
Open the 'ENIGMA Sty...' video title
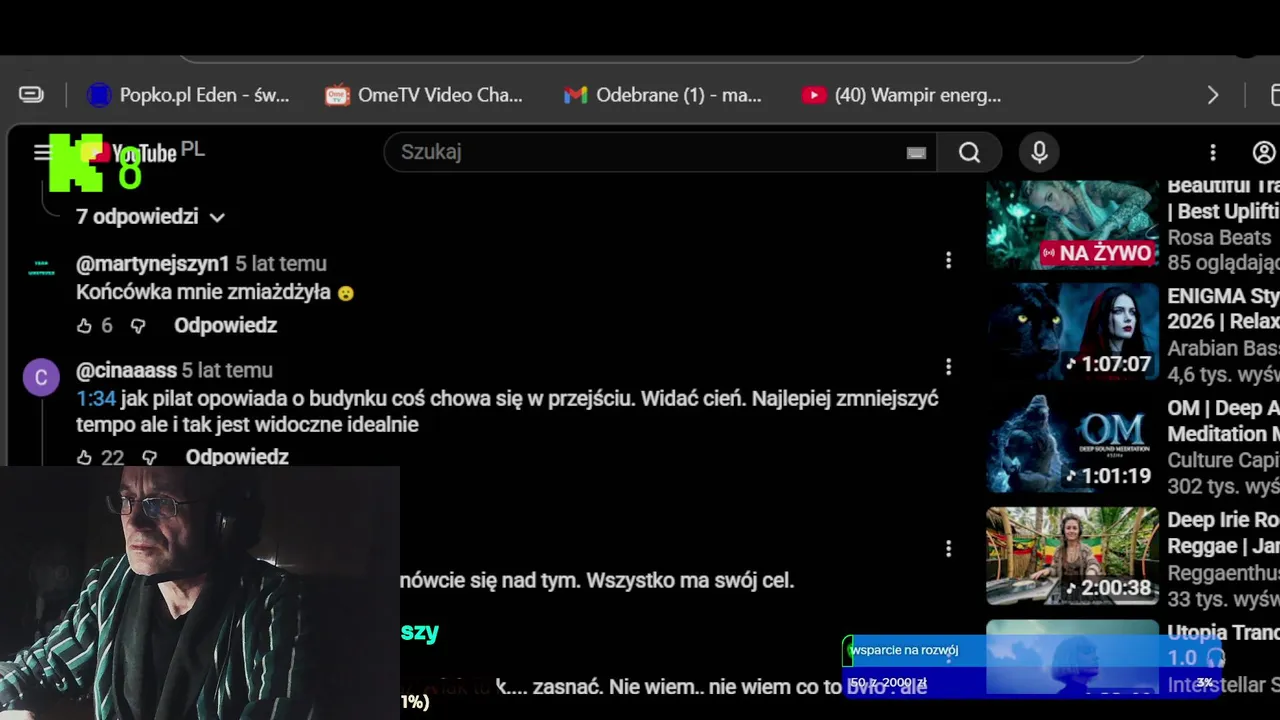(1223, 308)
